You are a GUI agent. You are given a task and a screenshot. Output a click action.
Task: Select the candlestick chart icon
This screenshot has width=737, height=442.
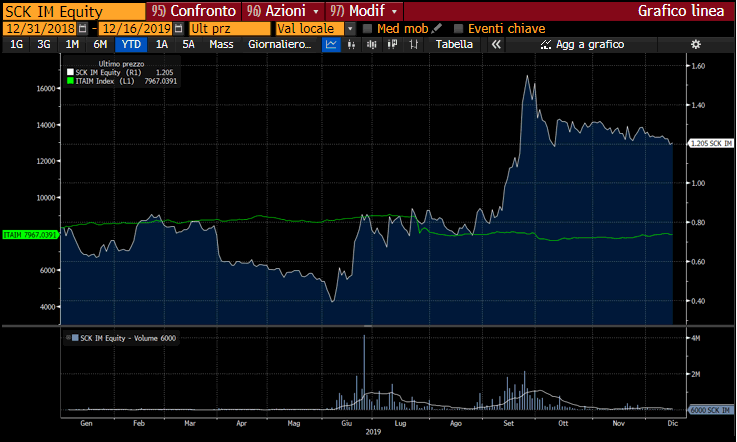(x=351, y=44)
